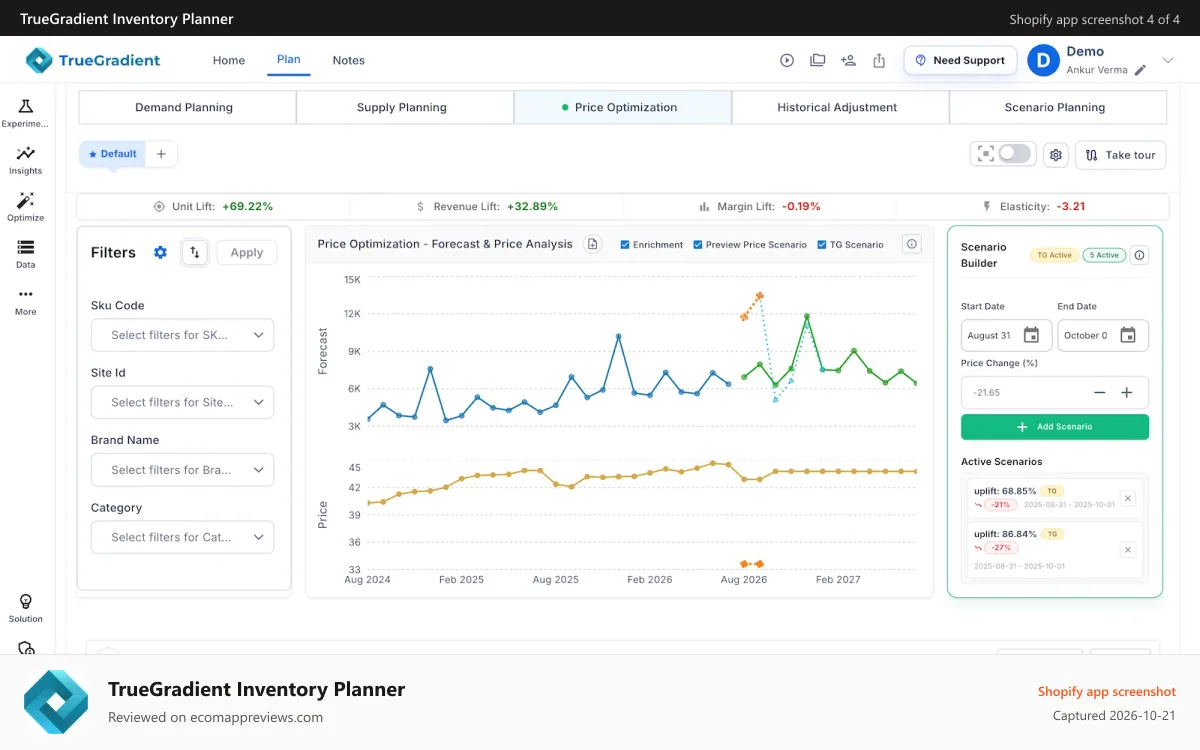The height and width of the screenshot is (750, 1200).
Task: Open the End Date calendar icon
Action: 1127,335
